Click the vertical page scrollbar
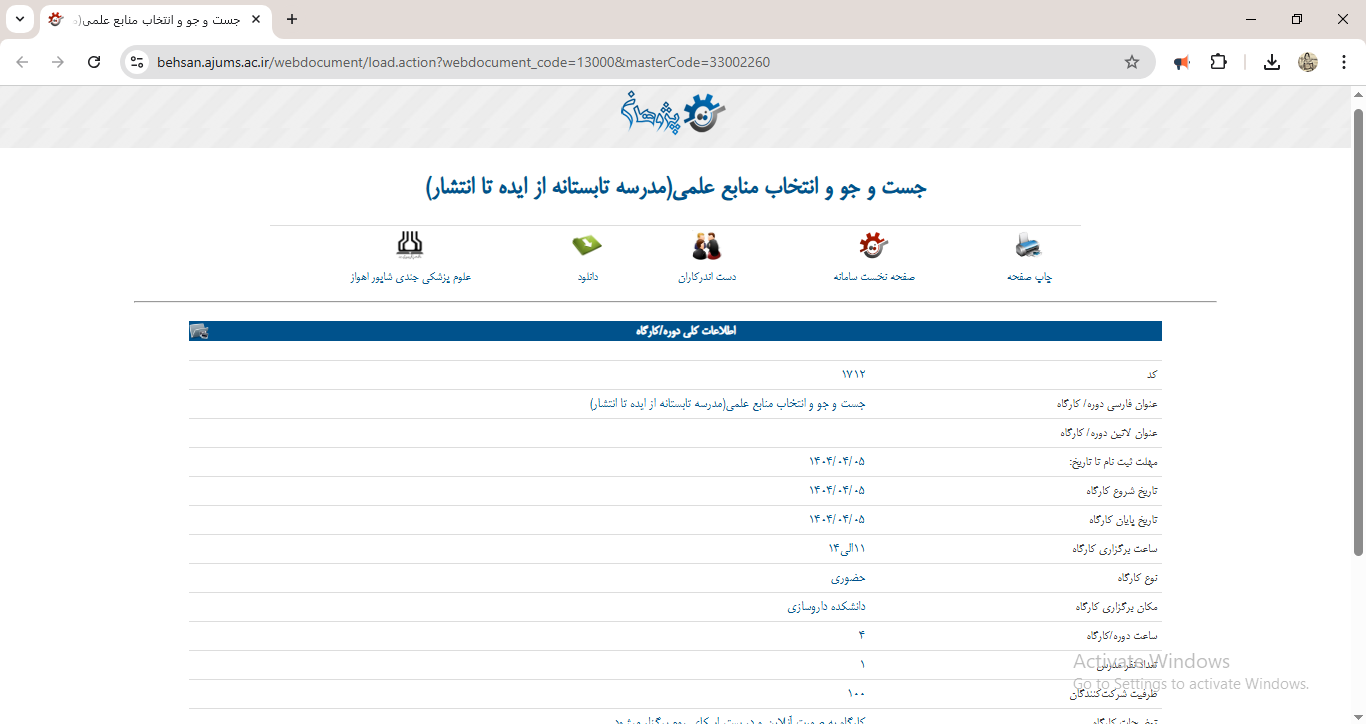1366x724 pixels. coord(1358,330)
